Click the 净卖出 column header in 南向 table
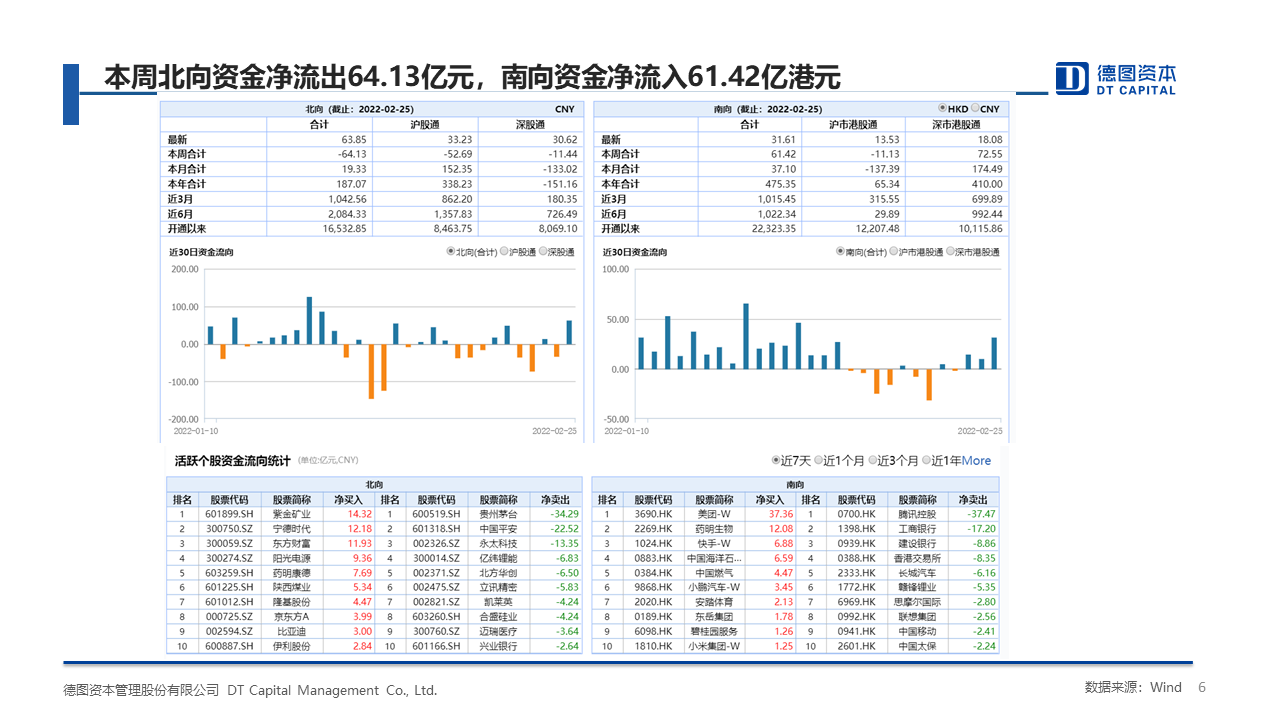Screen dimensions: 1280x720 pyautogui.click(x=974, y=500)
